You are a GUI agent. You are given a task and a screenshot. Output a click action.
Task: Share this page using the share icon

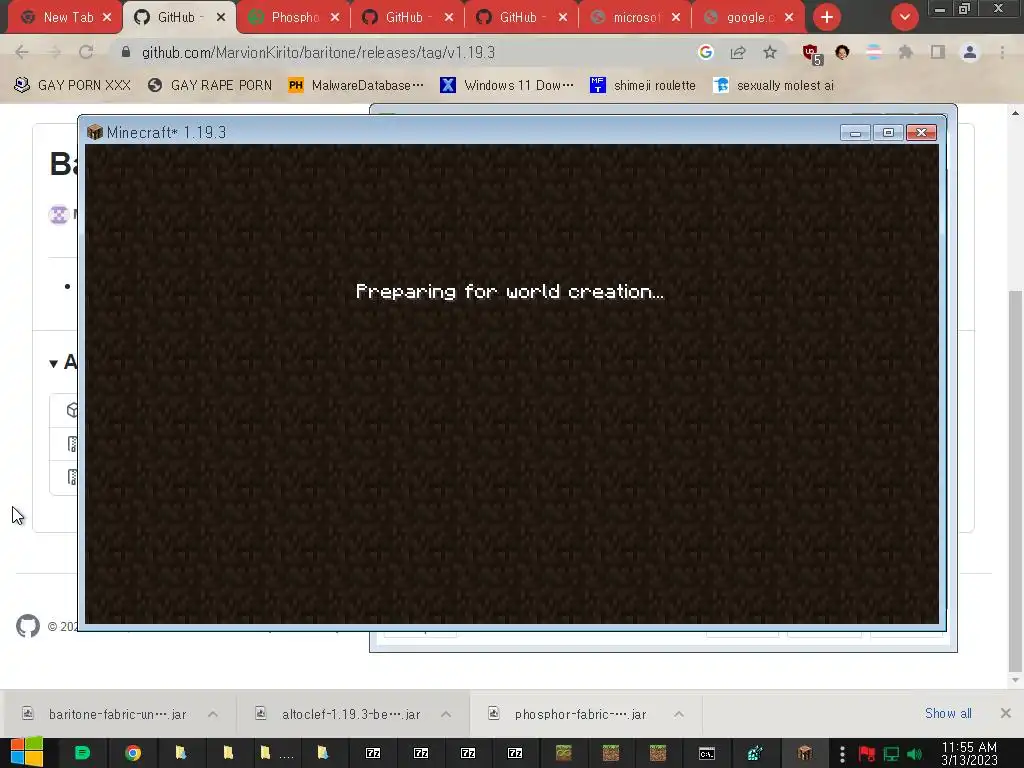tap(738, 52)
